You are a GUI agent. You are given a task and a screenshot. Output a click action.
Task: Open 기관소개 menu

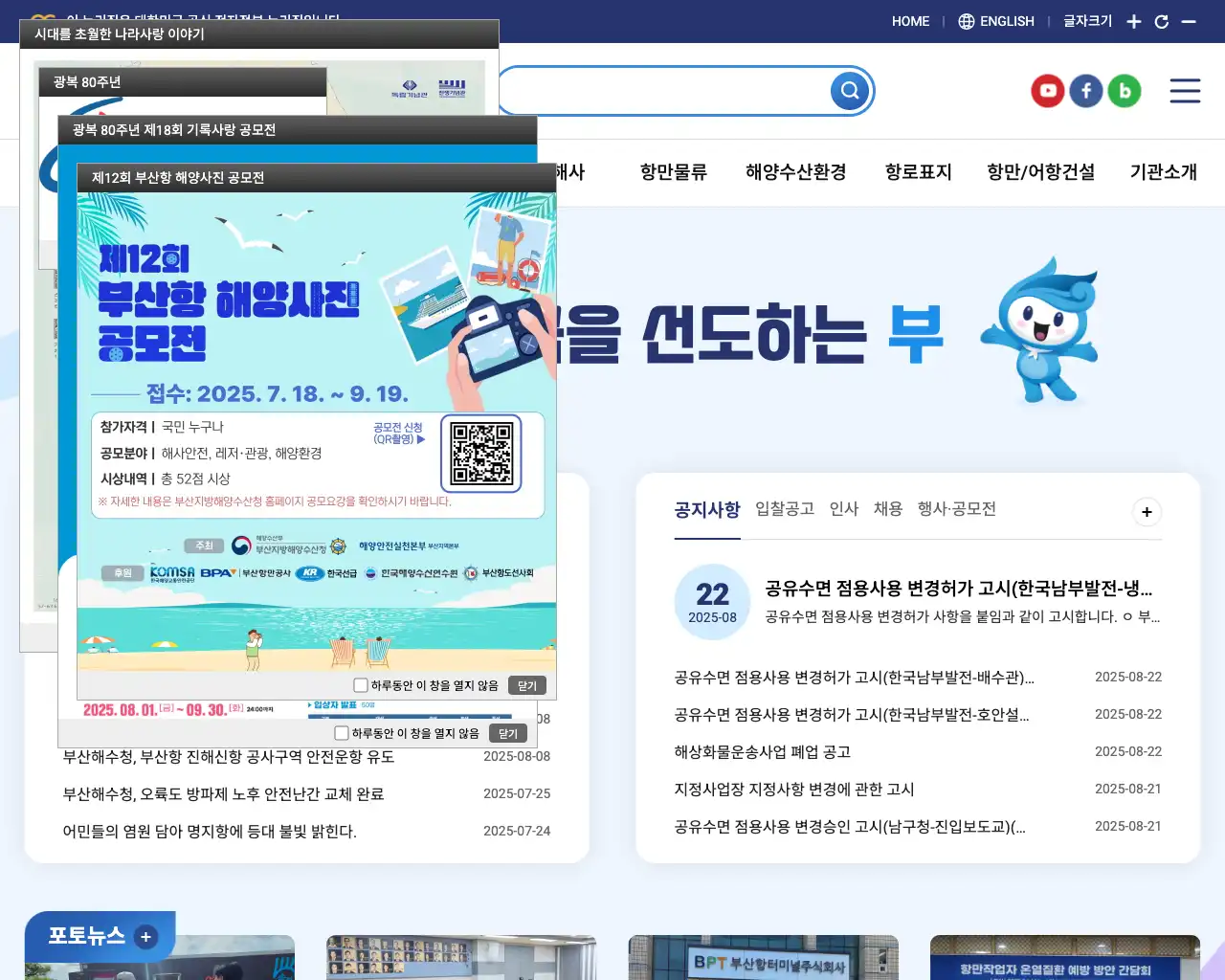1164,172
